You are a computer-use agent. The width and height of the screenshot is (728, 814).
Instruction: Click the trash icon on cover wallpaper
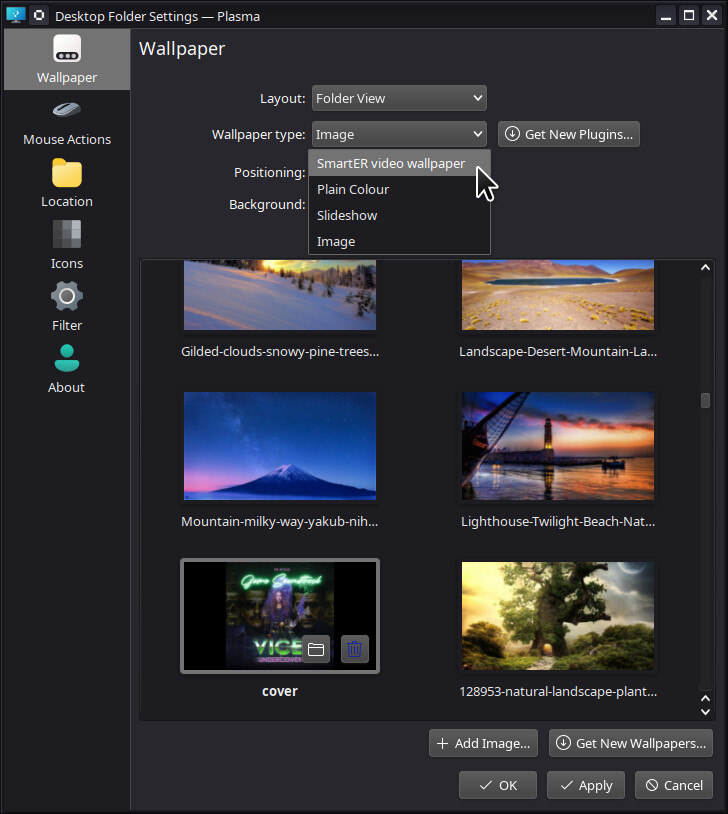coord(354,650)
